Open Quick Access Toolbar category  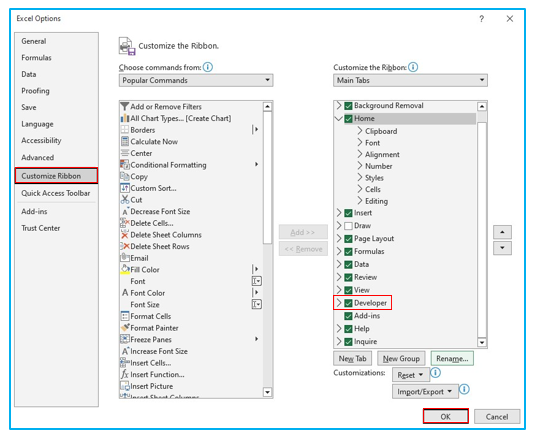[x=55, y=193]
